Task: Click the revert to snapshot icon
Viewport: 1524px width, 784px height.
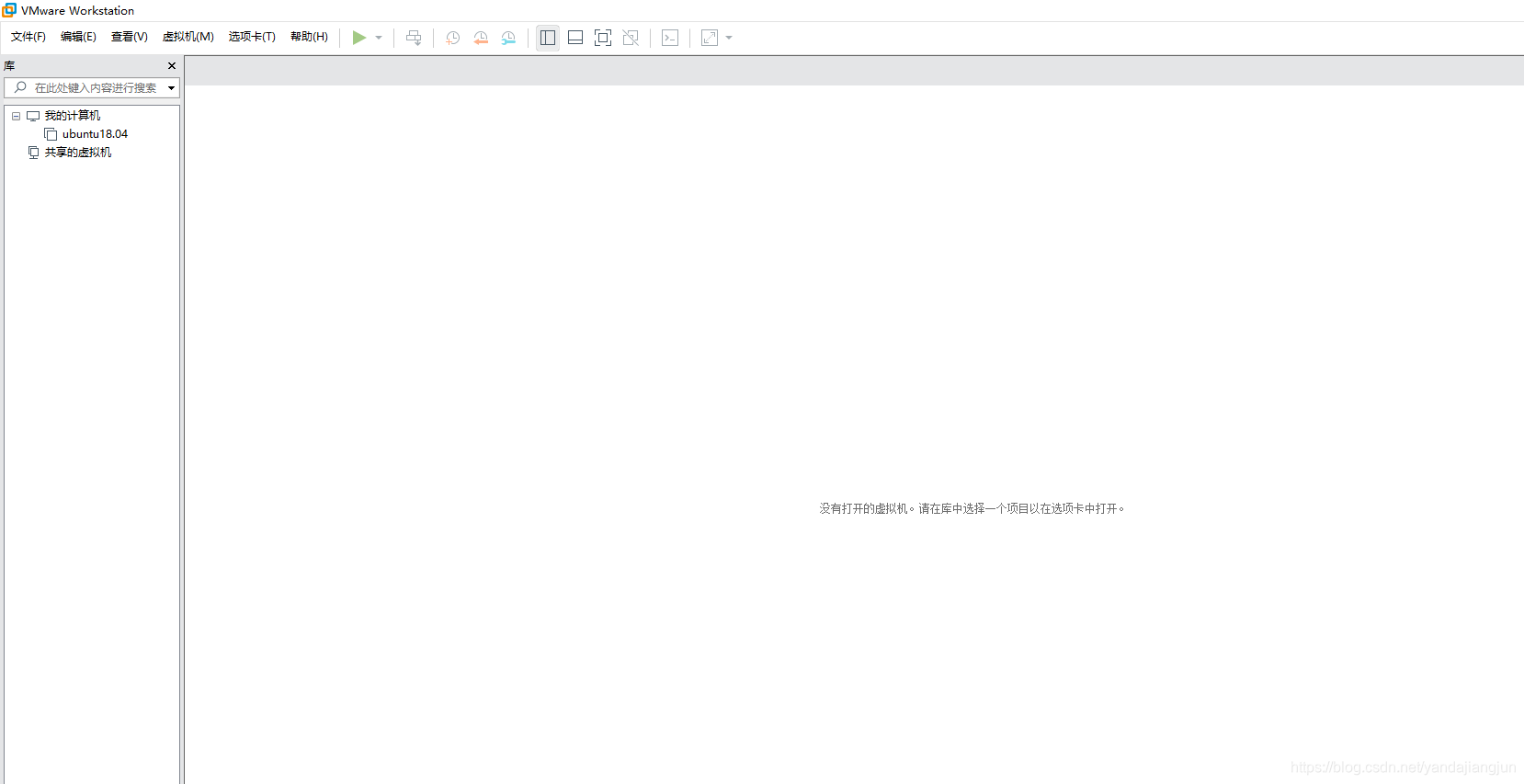Action: [x=481, y=38]
